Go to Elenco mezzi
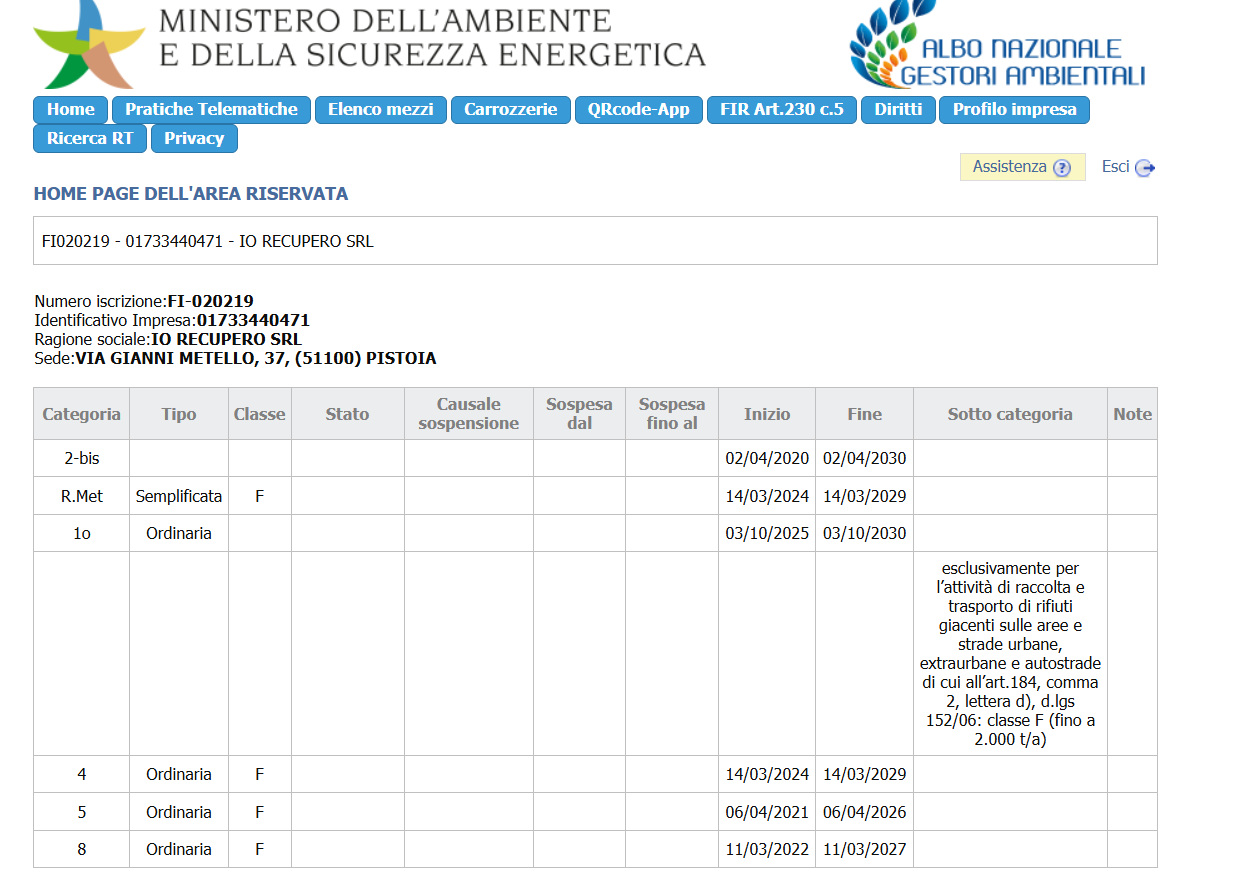The height and width of the screenshot is (876, 1237). pyautogui.click(x=380, y=110)
